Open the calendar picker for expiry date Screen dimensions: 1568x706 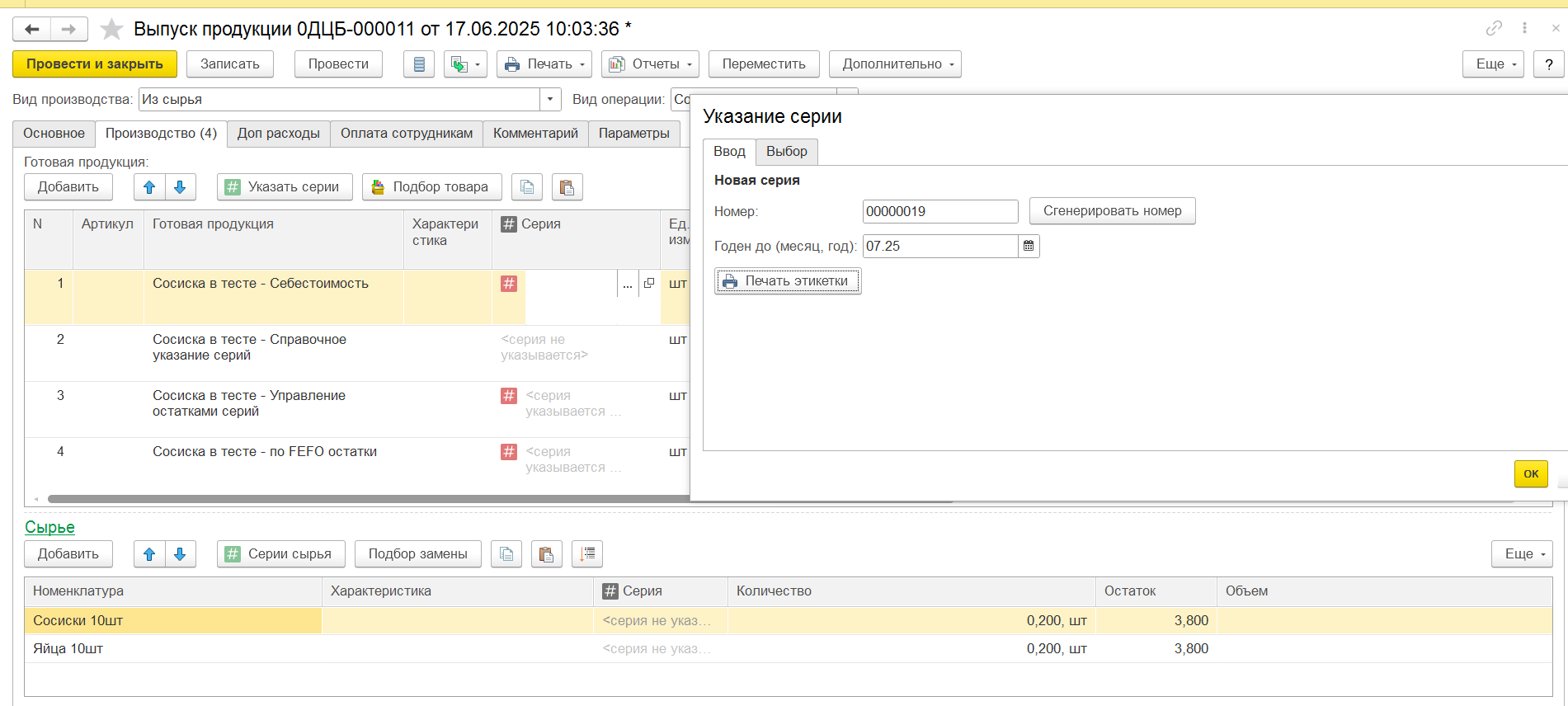[x=1029, y=246]
